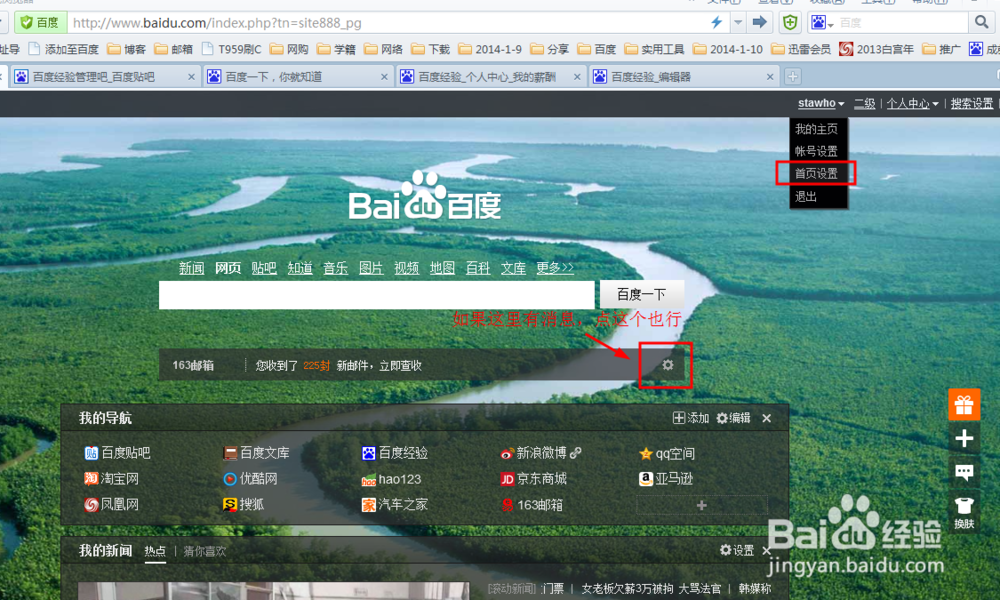
Task: Click the 新闻 search category link
Action: (x=191, y=268)
